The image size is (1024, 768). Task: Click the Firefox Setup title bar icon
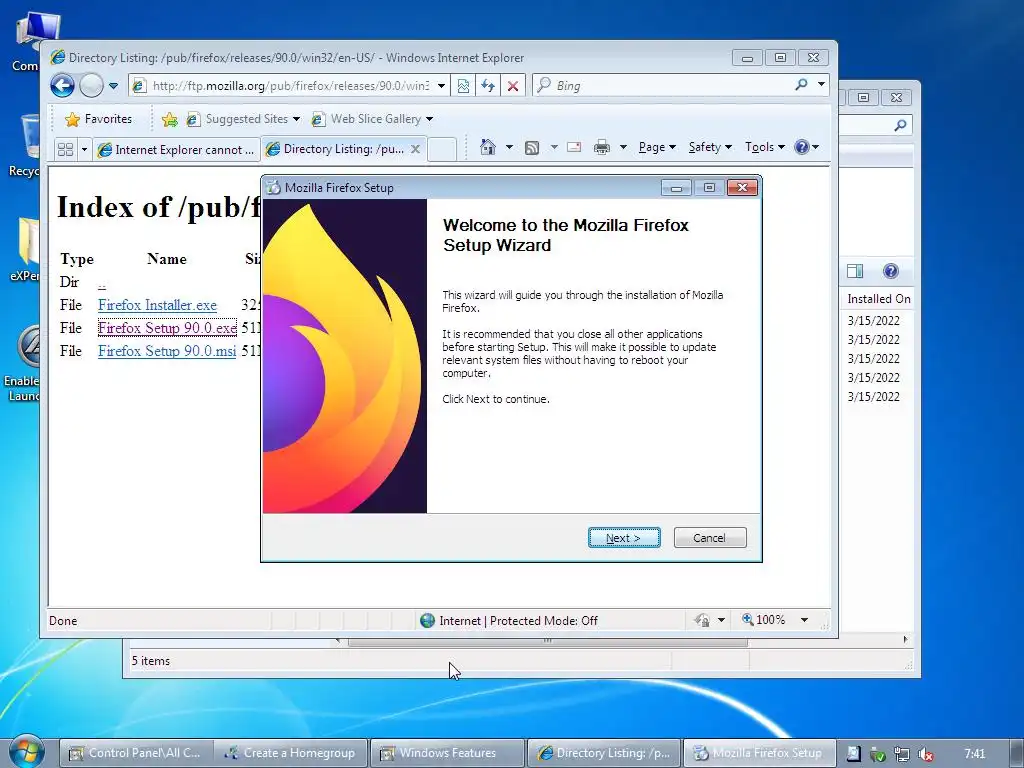[x=274, y=187]
